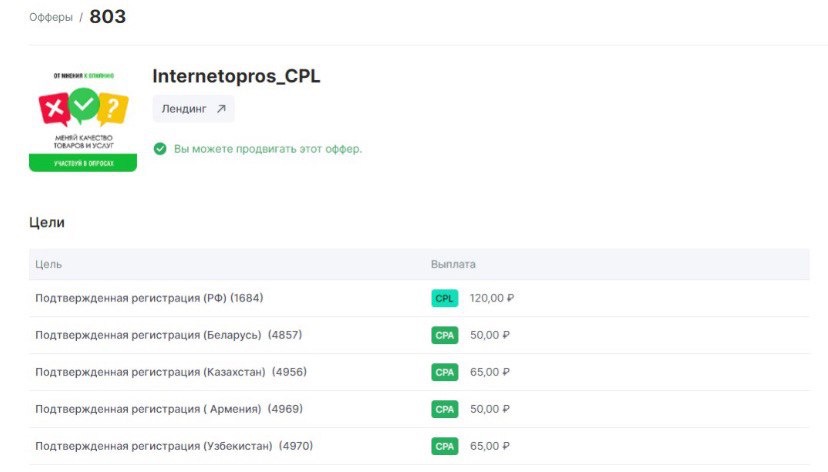Click the CPA badge in the Казахстан row
Viewport: 828px width, 472px height.
445,372
